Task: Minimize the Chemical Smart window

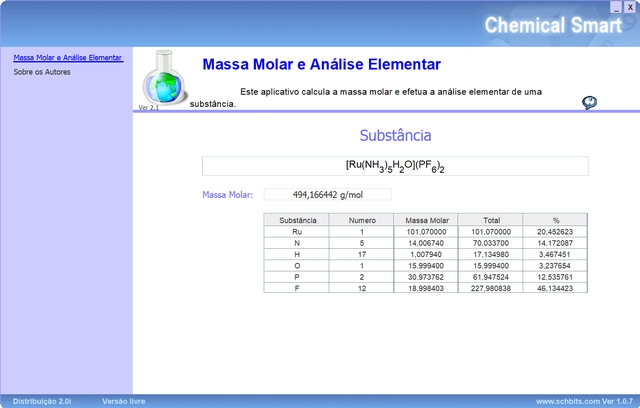Action: [616, 7]
